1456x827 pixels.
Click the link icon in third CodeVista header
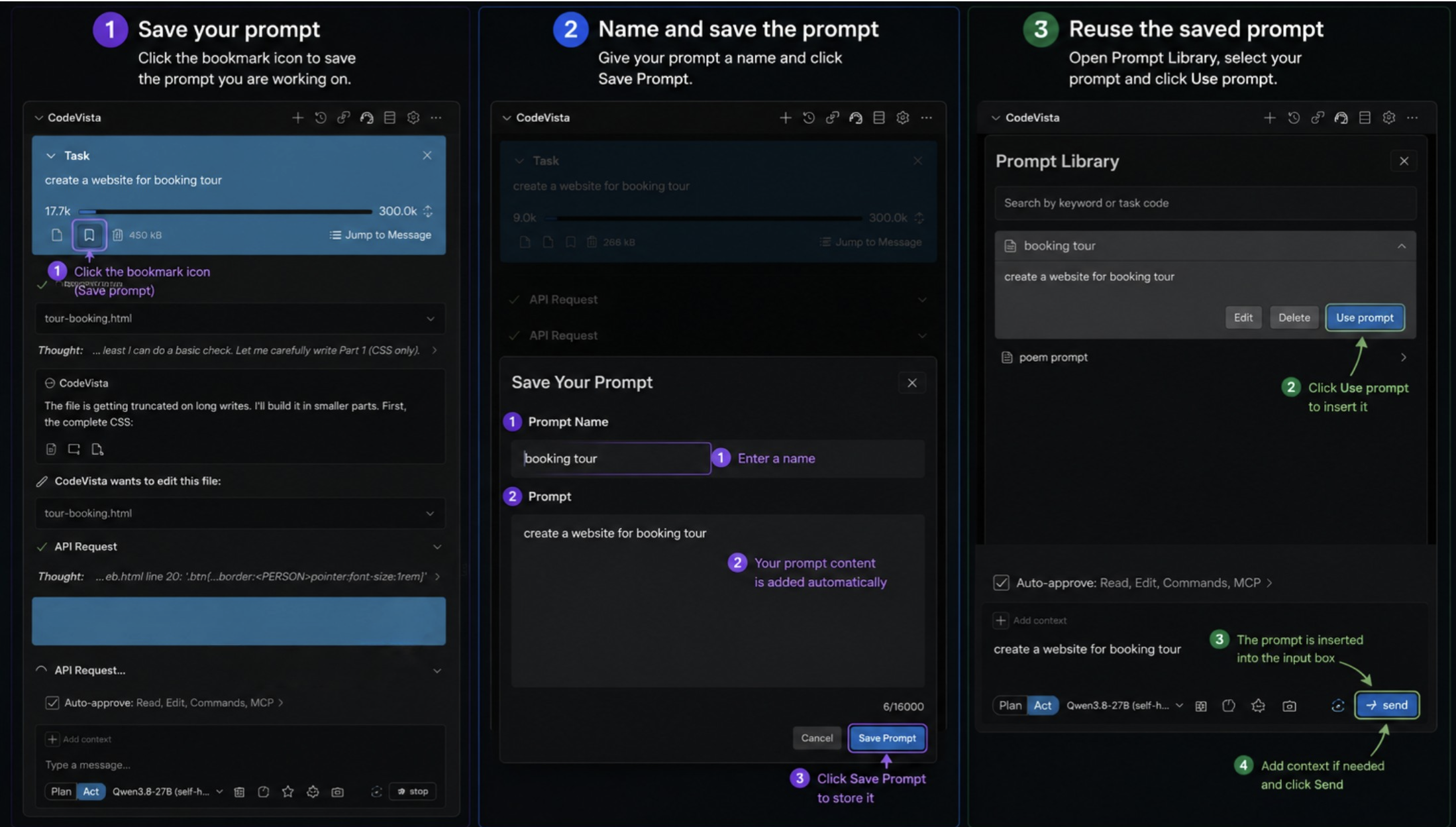(x=1318, y=117)
